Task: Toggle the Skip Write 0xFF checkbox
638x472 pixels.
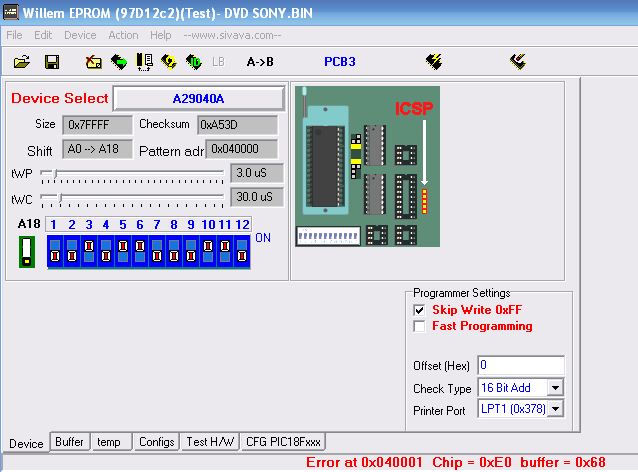Action: tap(420, 310)
